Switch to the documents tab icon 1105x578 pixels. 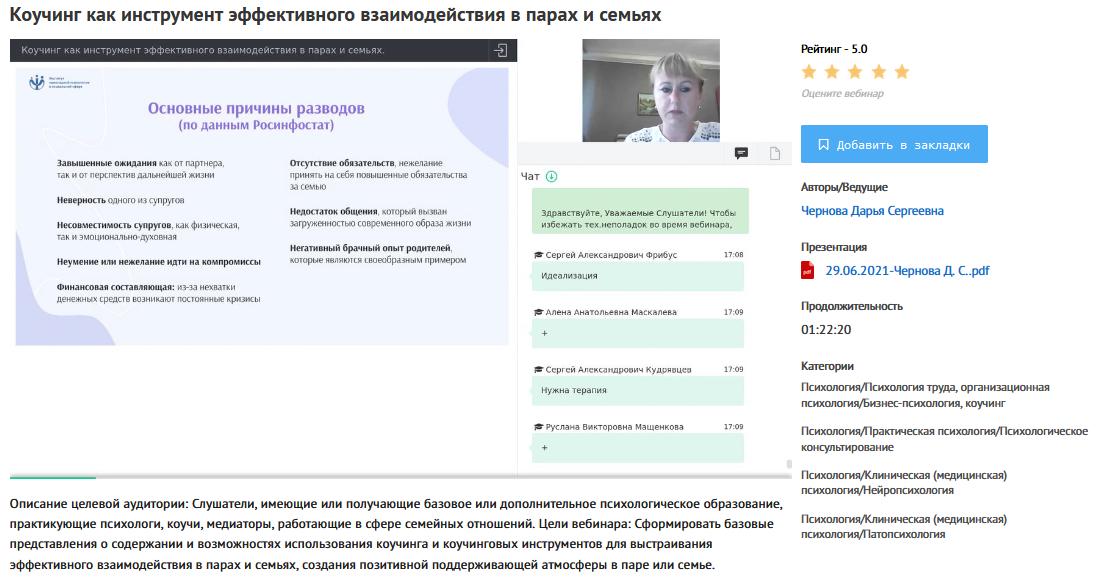(x=775, y=153)
